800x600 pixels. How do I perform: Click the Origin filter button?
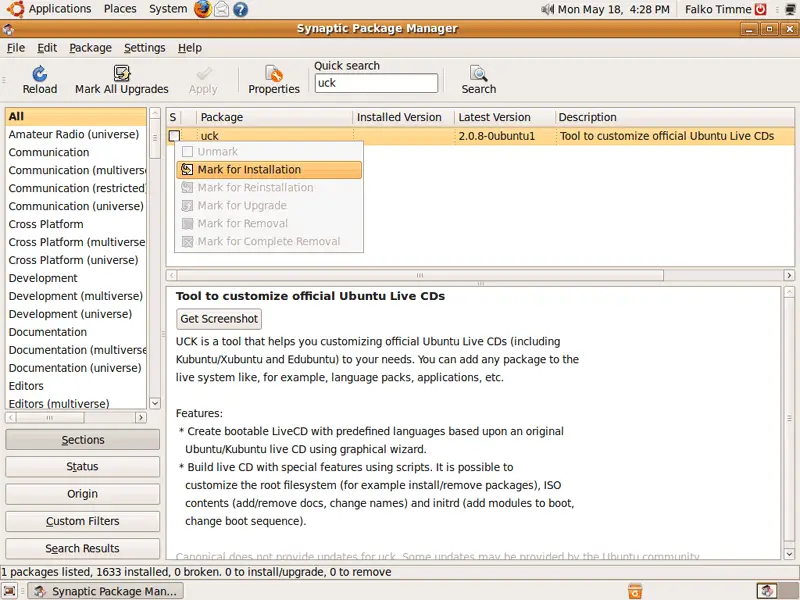pyautogui.click(x=82, y=494)
